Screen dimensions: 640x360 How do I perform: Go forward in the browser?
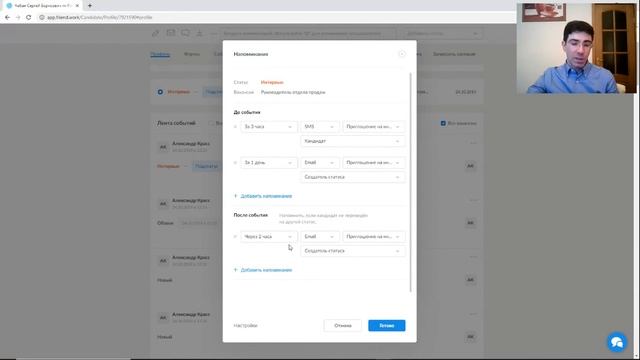(18, 18)
